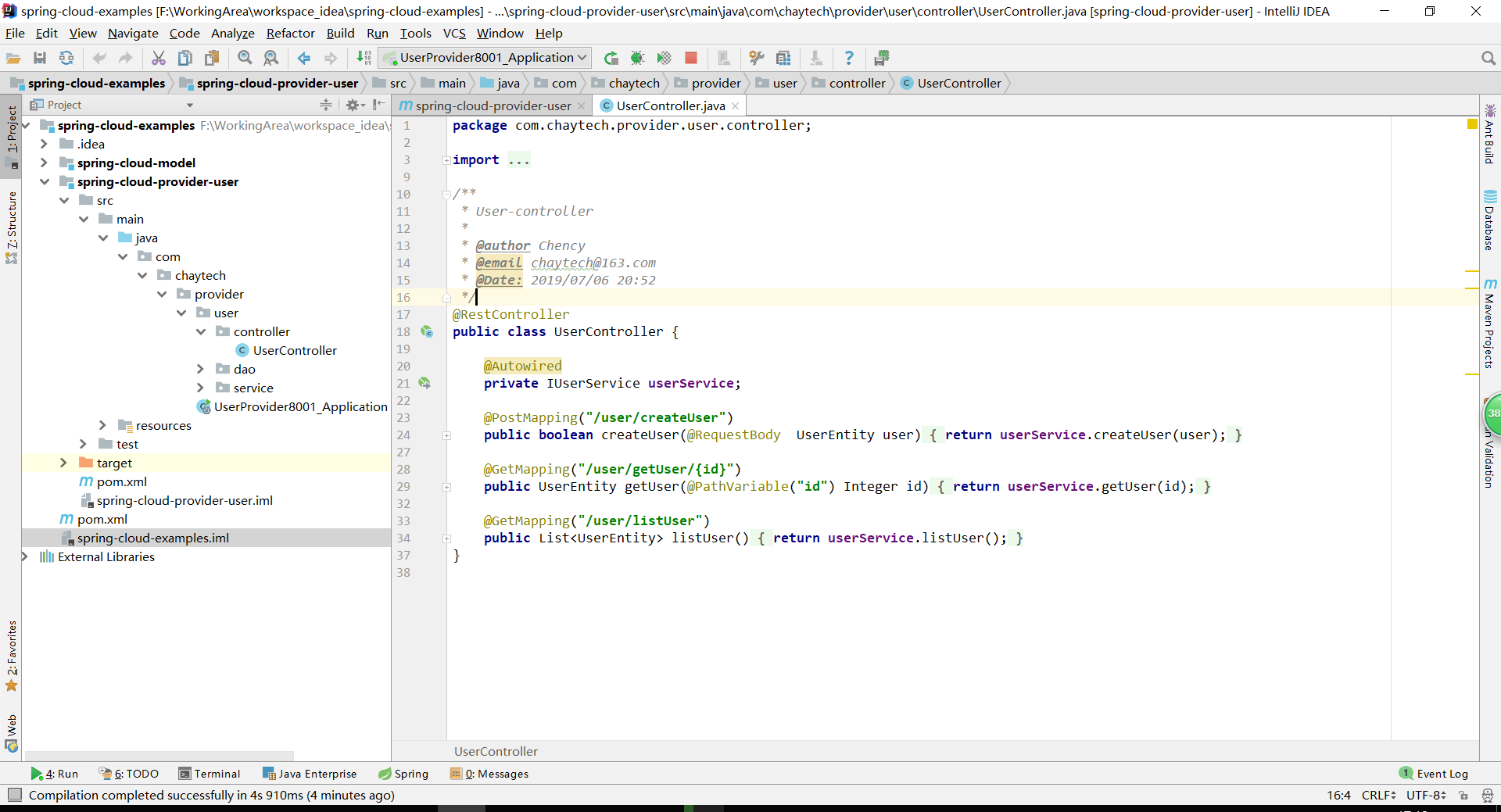
Task: Click the Copy toolbar icon
Action: pos(185,58)
